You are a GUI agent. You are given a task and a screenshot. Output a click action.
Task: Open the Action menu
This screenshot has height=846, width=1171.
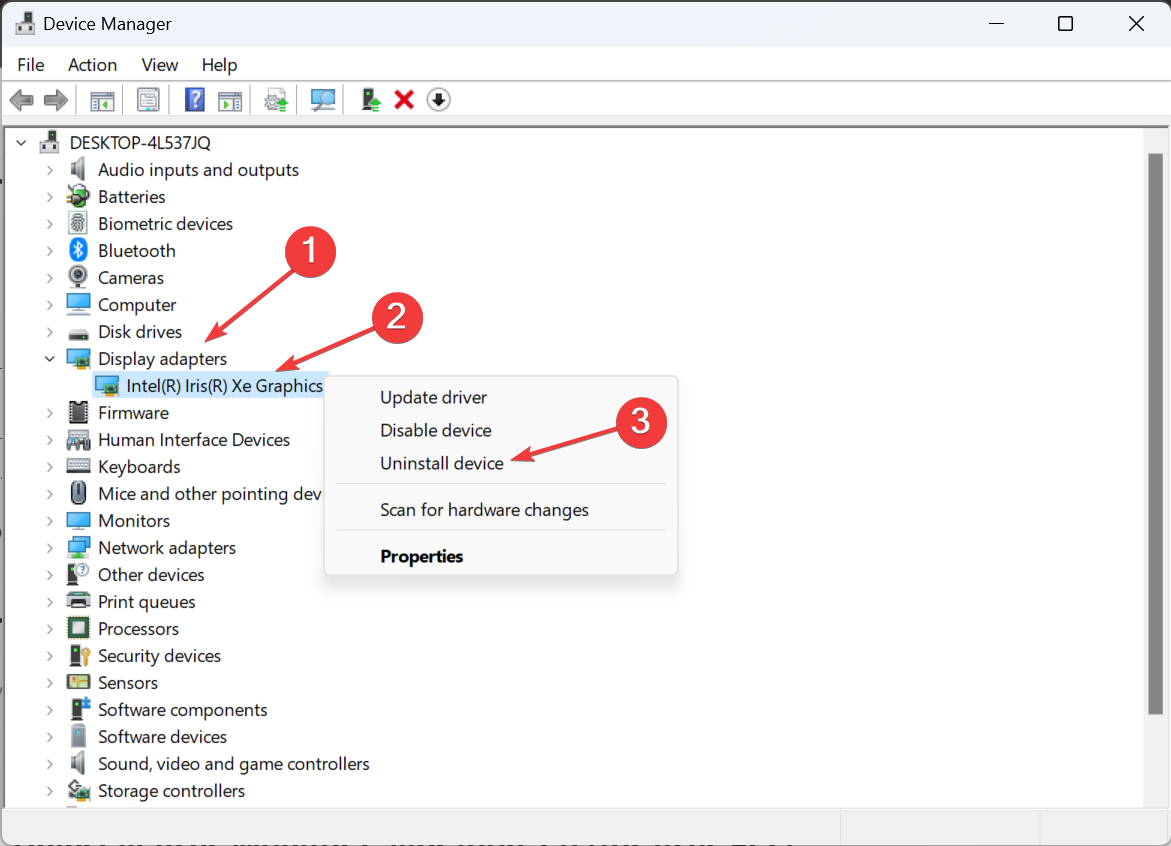[x=93, y=65]
